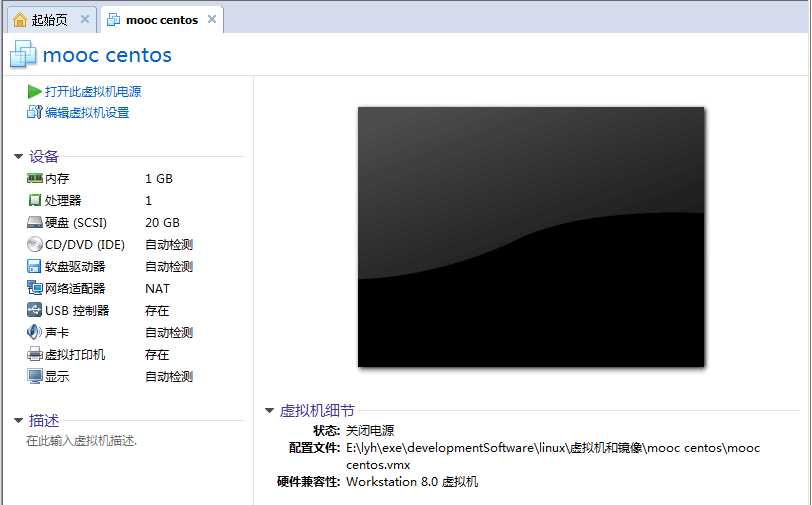Viewport: 812px width, 505px height.
Task: Open 编辑虚拟机设置 link
Action: (x=87, y=112)
